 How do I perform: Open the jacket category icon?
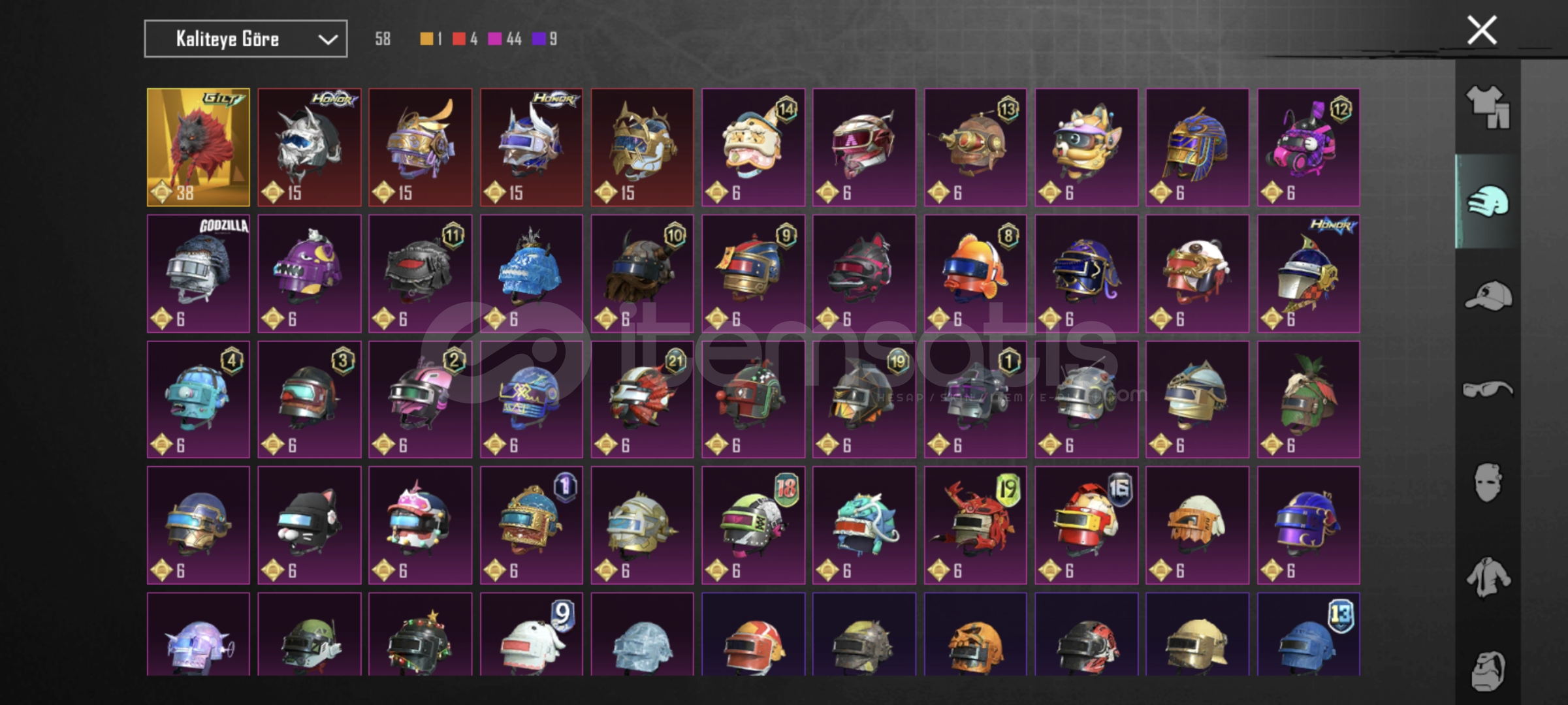coord(1488,577)
